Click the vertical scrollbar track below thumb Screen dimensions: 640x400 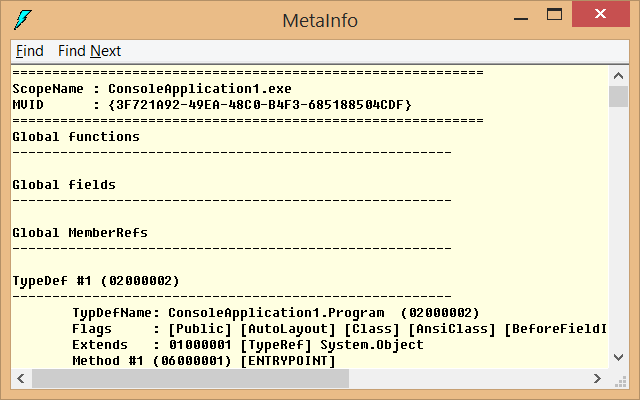point(618,227)
